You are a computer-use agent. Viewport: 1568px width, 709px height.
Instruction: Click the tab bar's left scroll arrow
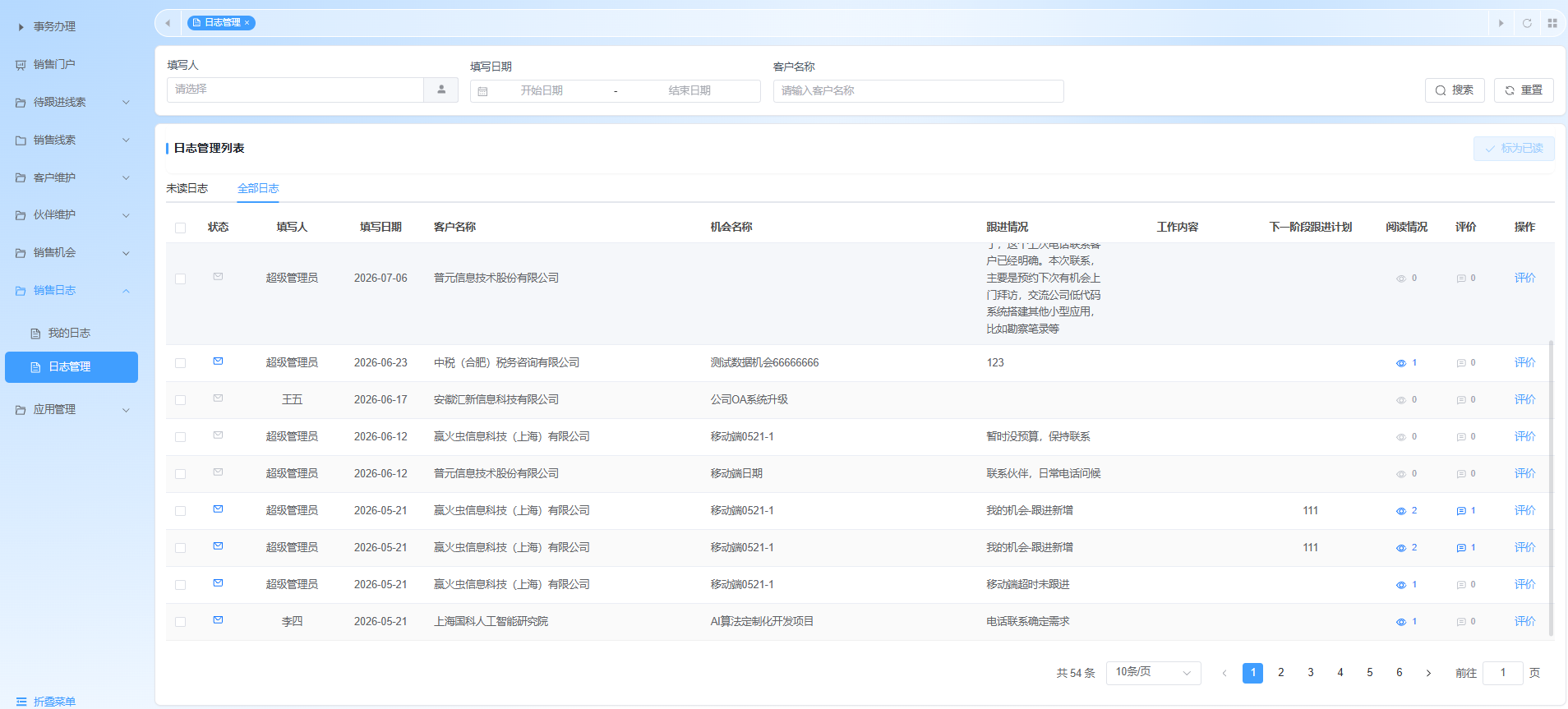pos(168,23)
